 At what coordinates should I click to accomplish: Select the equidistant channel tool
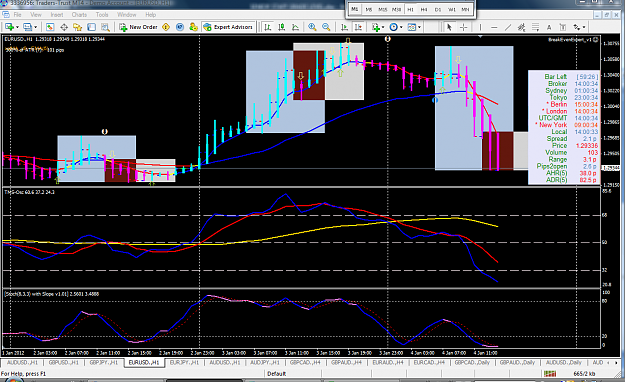pos(521,27)
